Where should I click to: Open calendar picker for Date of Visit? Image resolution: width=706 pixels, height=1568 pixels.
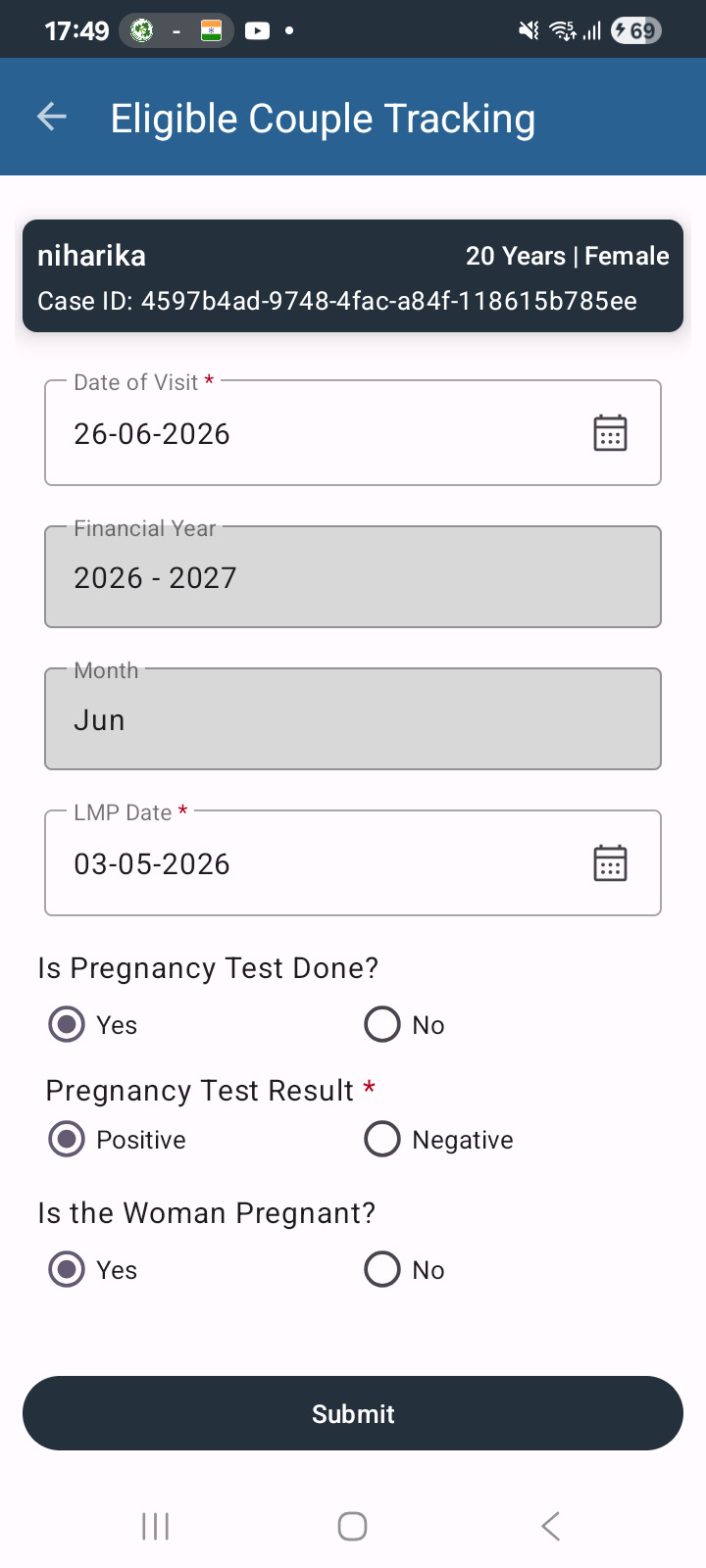point(610,432)
